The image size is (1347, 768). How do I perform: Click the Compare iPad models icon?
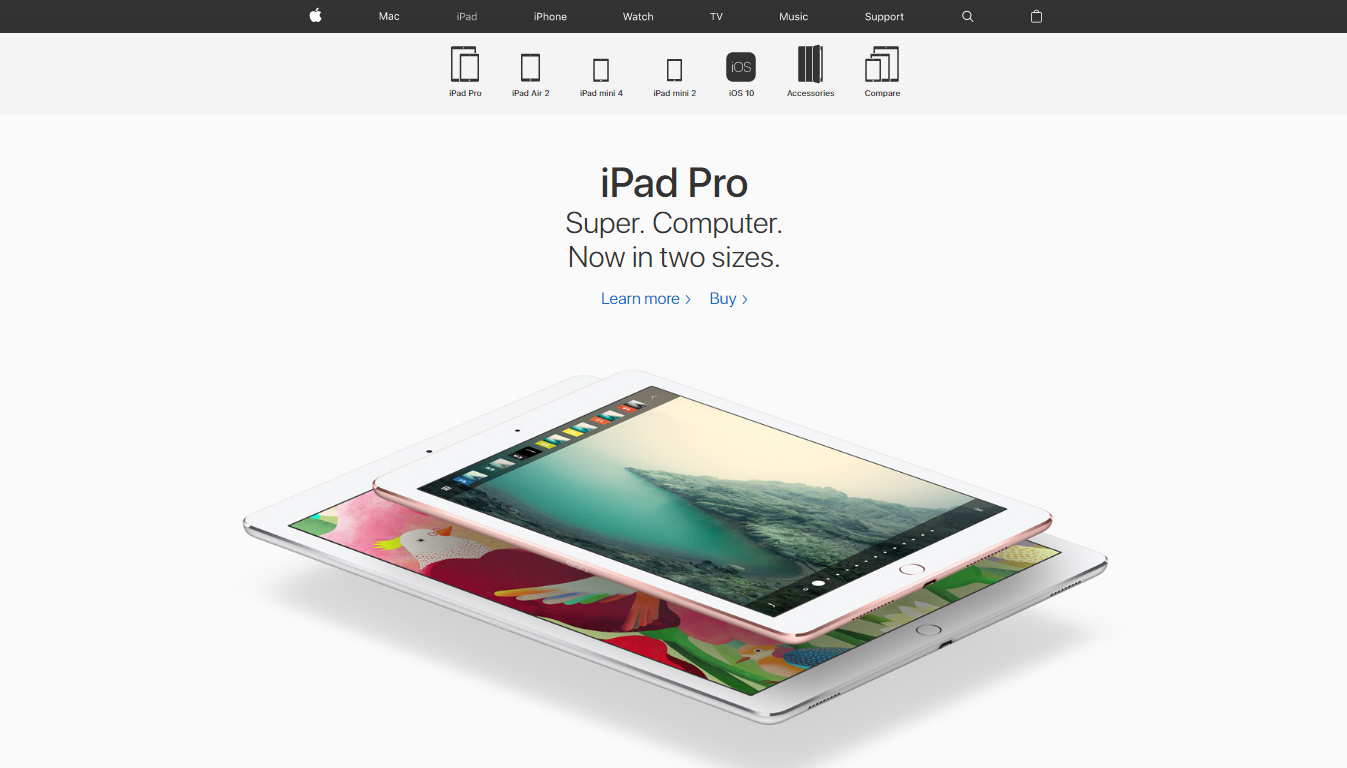882,71
